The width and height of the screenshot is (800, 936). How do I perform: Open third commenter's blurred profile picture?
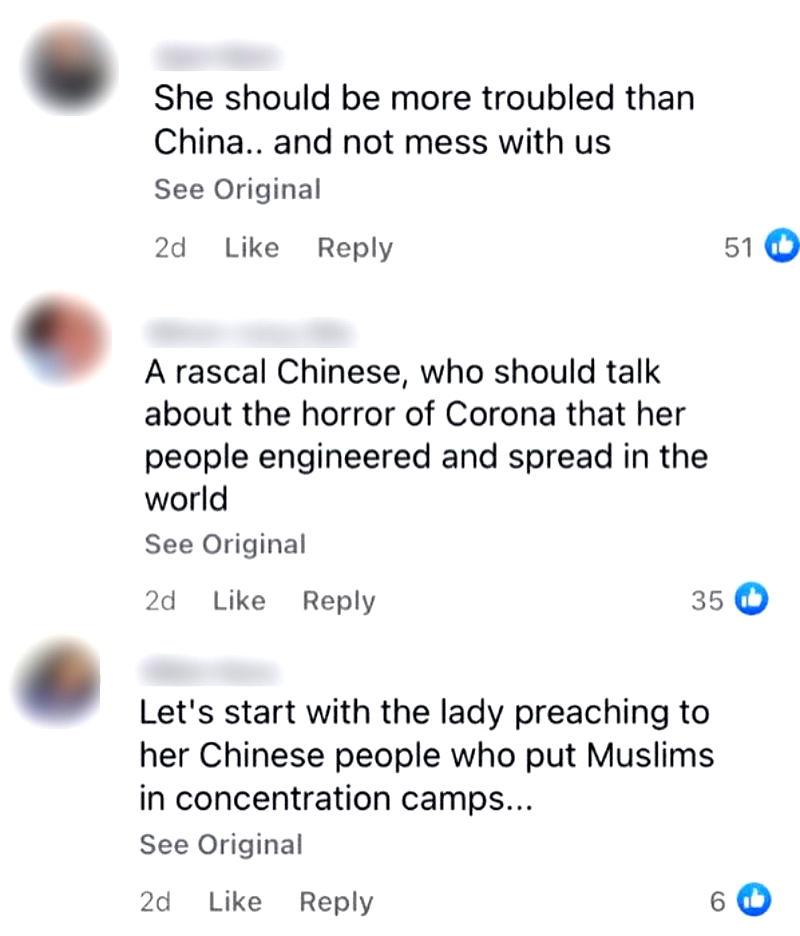click(x=57, y=681)
